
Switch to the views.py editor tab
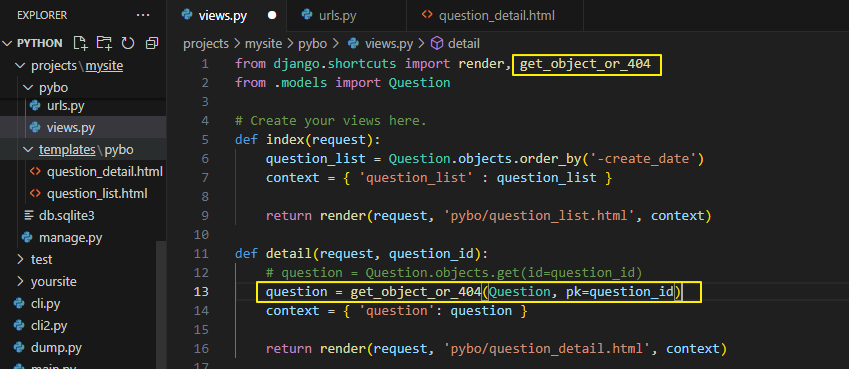point(223,16)
